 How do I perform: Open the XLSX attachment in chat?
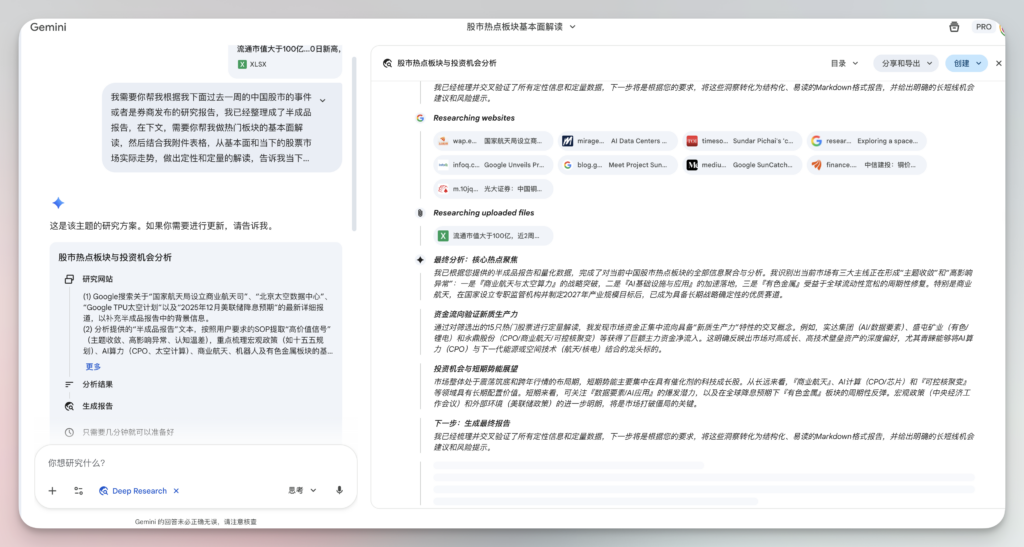tap(252, 64)
